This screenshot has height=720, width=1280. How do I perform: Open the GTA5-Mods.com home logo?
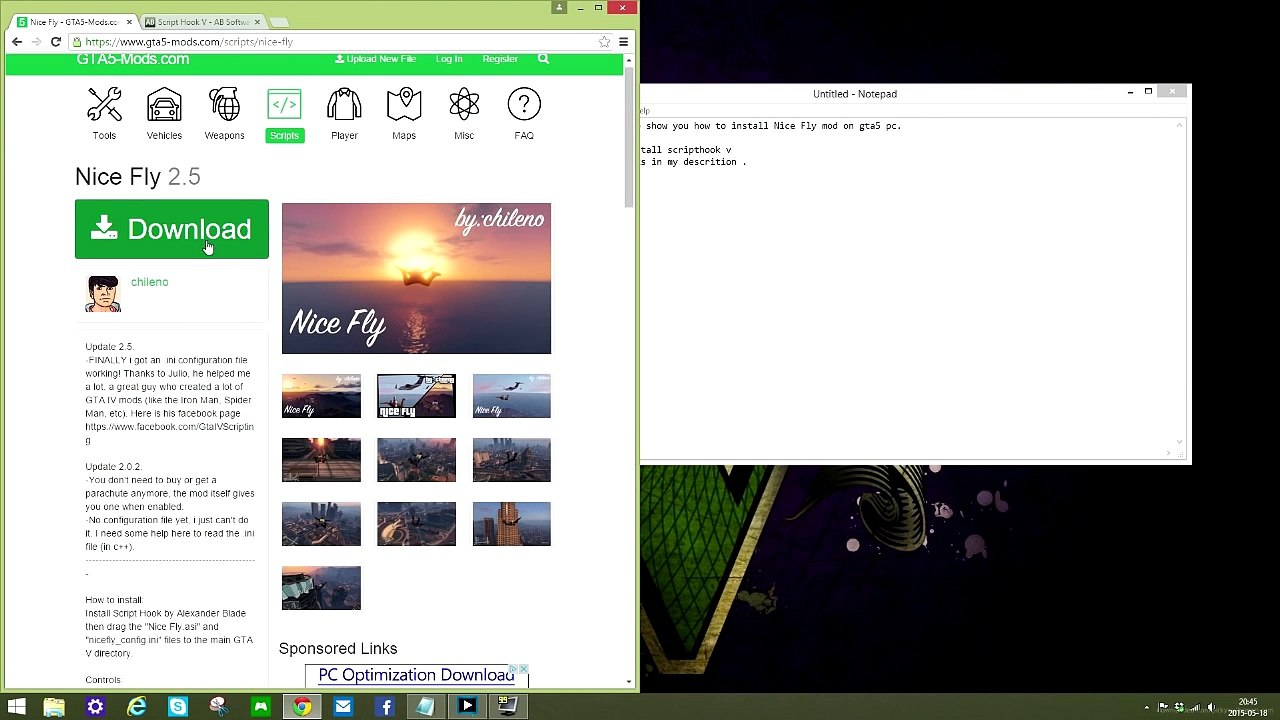point(133,59)
